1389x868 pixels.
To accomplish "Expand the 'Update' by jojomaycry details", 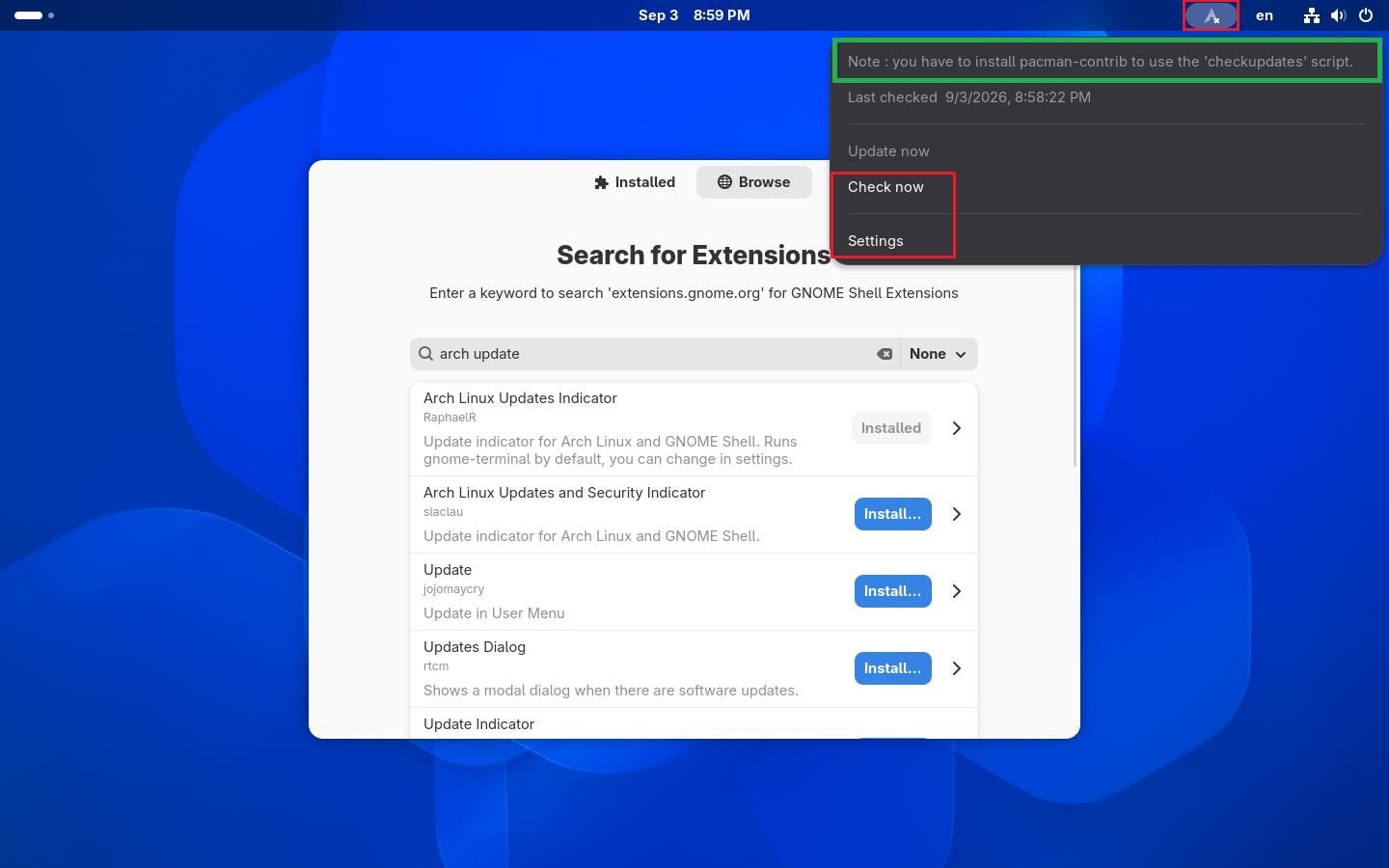I will point(957,591).
